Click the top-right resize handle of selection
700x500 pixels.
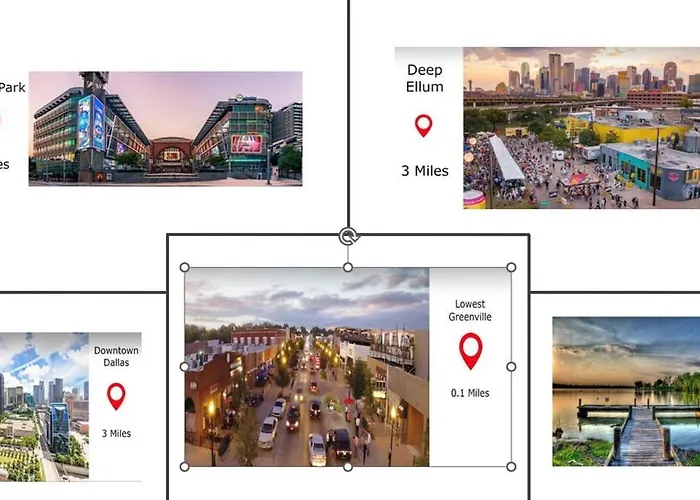[x=511, y=268]
